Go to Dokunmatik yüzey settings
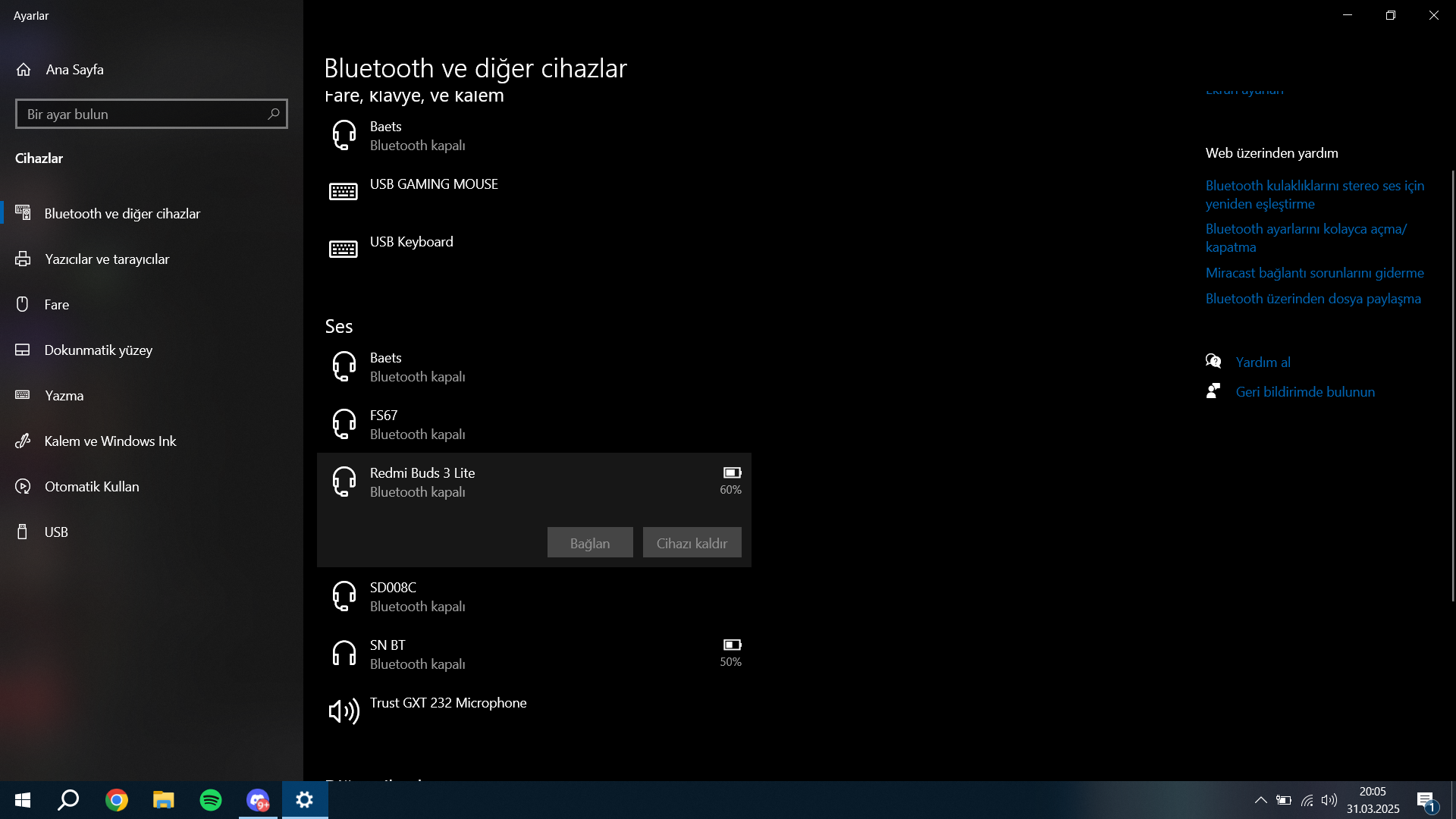 [x=99, y=350]
